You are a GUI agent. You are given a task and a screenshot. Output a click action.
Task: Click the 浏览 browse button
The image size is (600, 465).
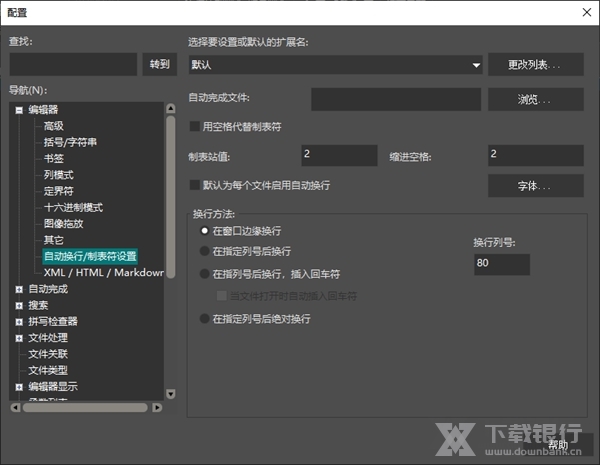pos(535,100)
